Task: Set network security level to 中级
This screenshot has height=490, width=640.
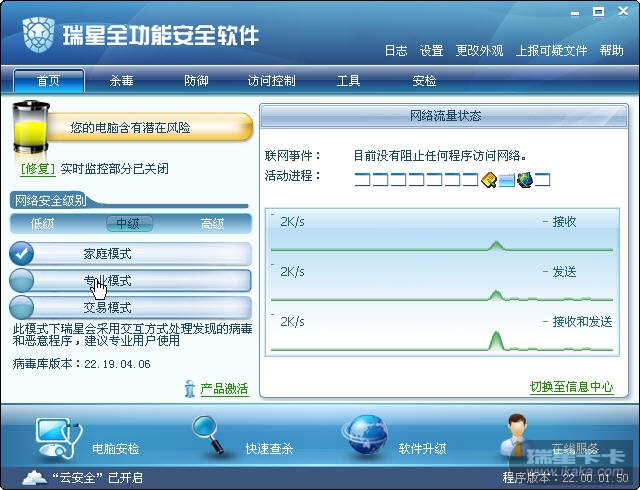Action: 129,224
